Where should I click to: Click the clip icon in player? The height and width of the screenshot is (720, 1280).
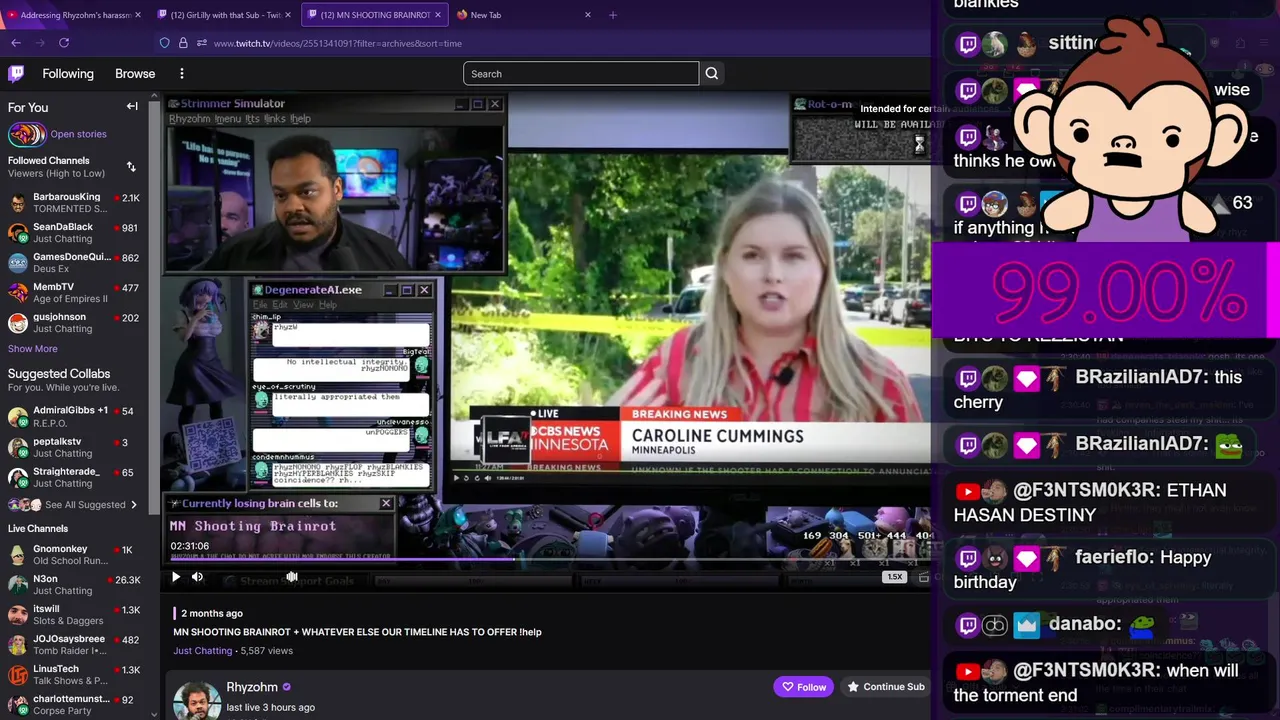[x=923, y=577]
